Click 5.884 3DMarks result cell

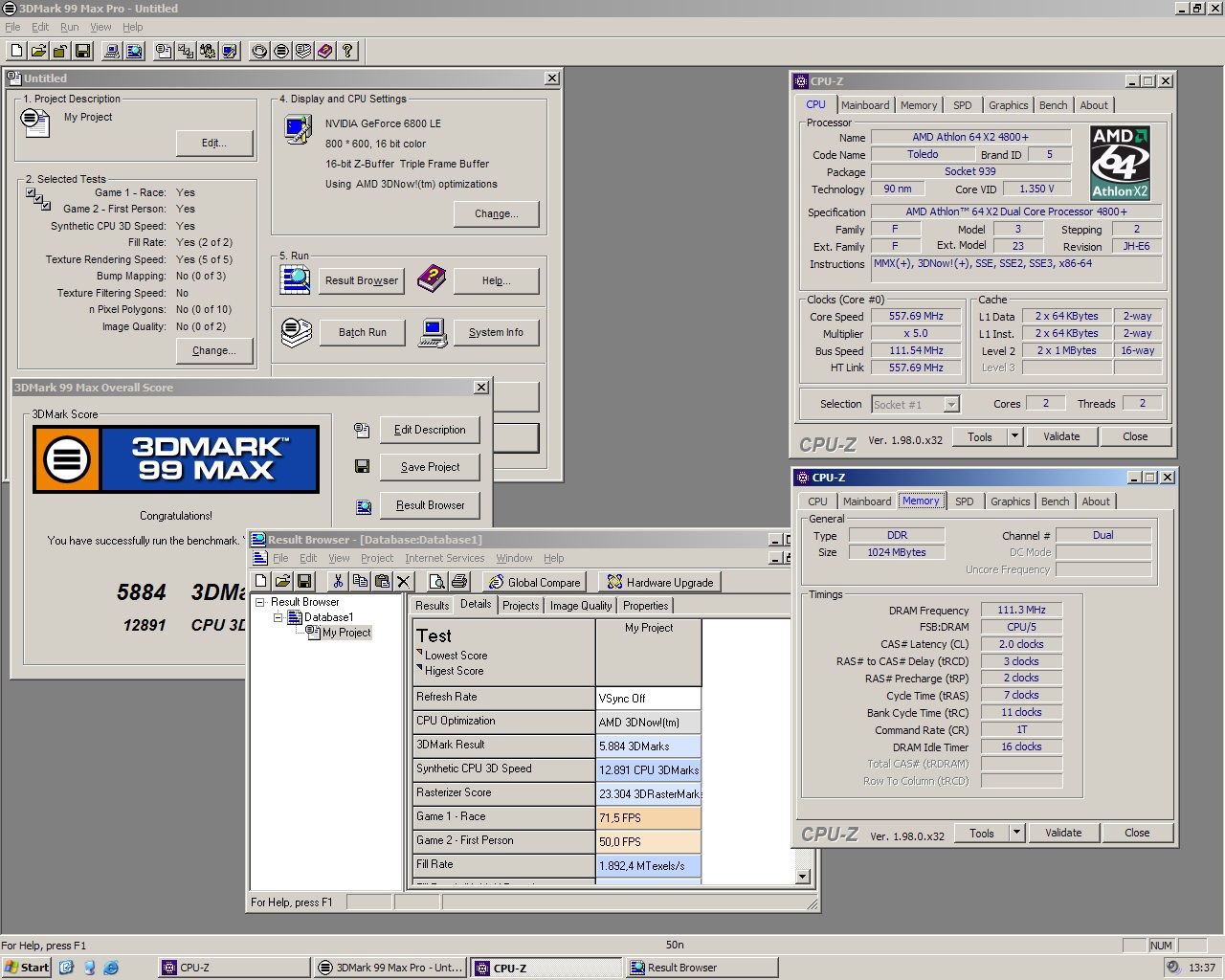[649, 746]
